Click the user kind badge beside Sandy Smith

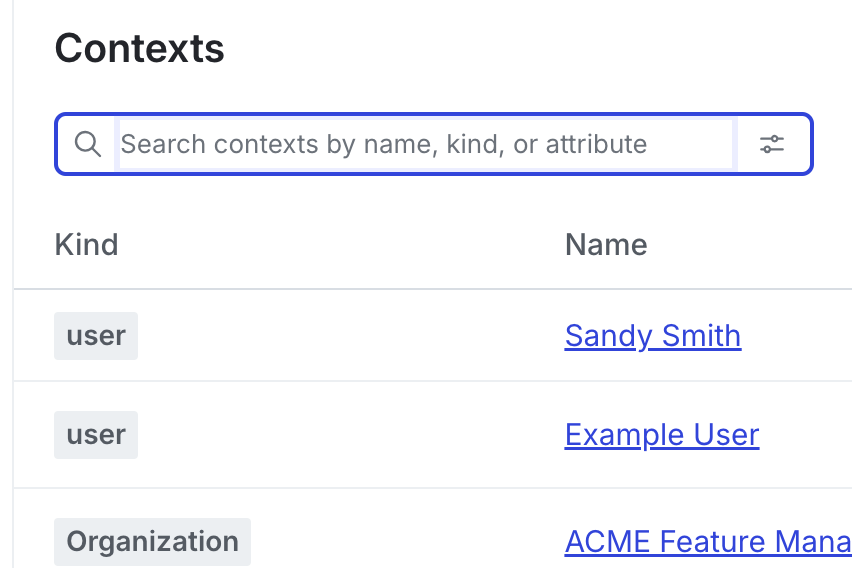click(x=96, y=336)
